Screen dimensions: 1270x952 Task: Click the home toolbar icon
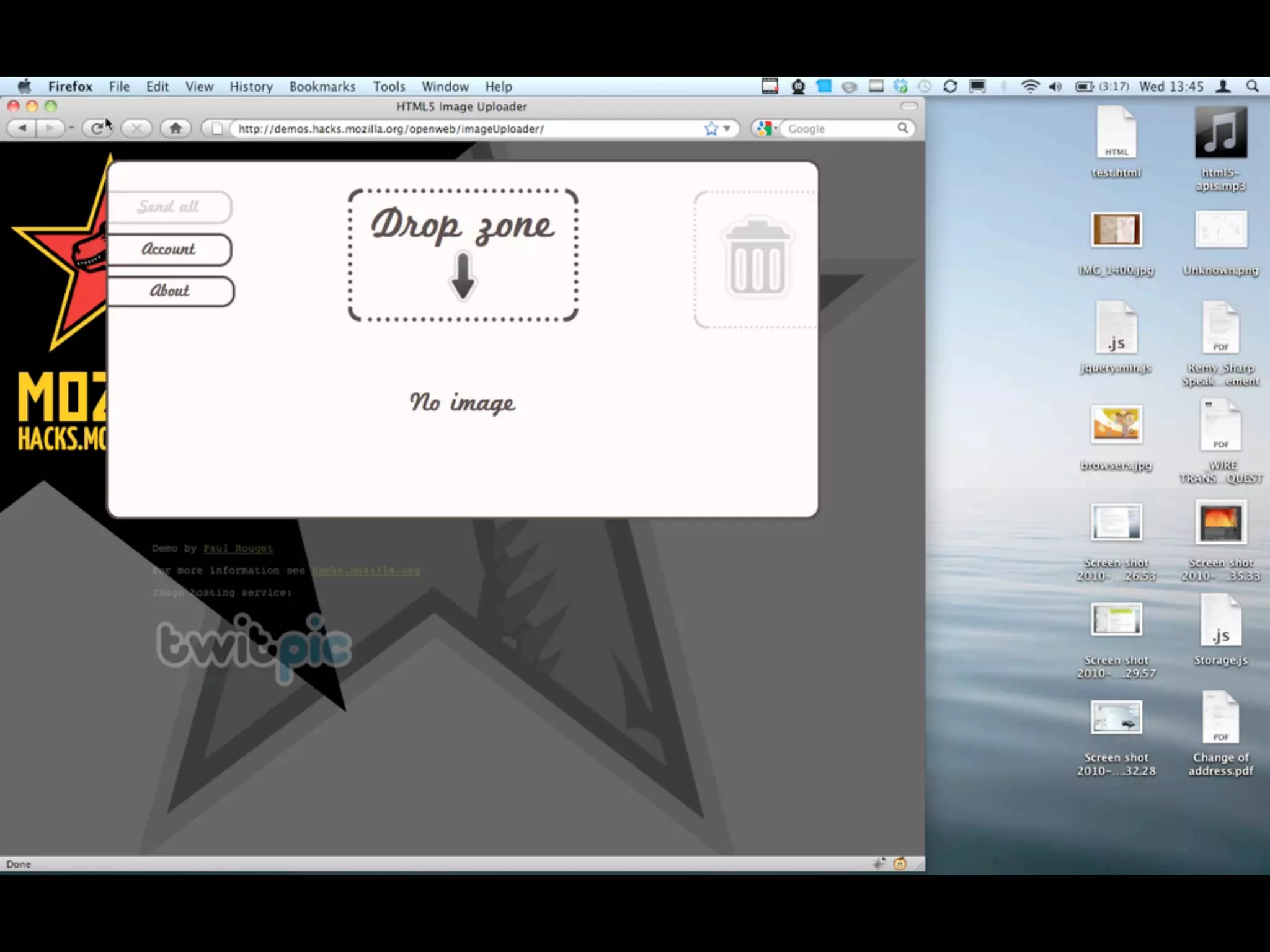(x=175, y=128)
